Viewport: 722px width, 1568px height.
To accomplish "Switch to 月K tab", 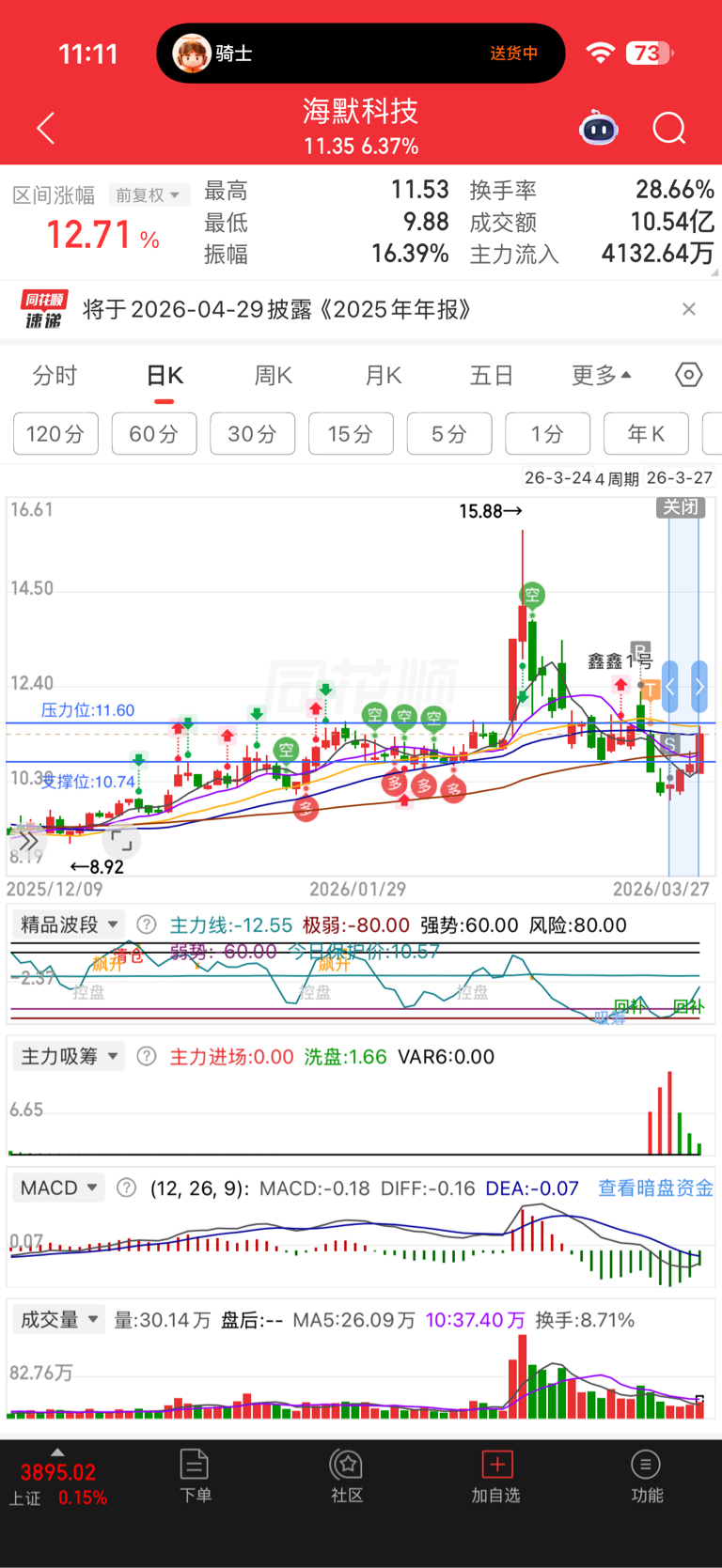I will 384,376.
